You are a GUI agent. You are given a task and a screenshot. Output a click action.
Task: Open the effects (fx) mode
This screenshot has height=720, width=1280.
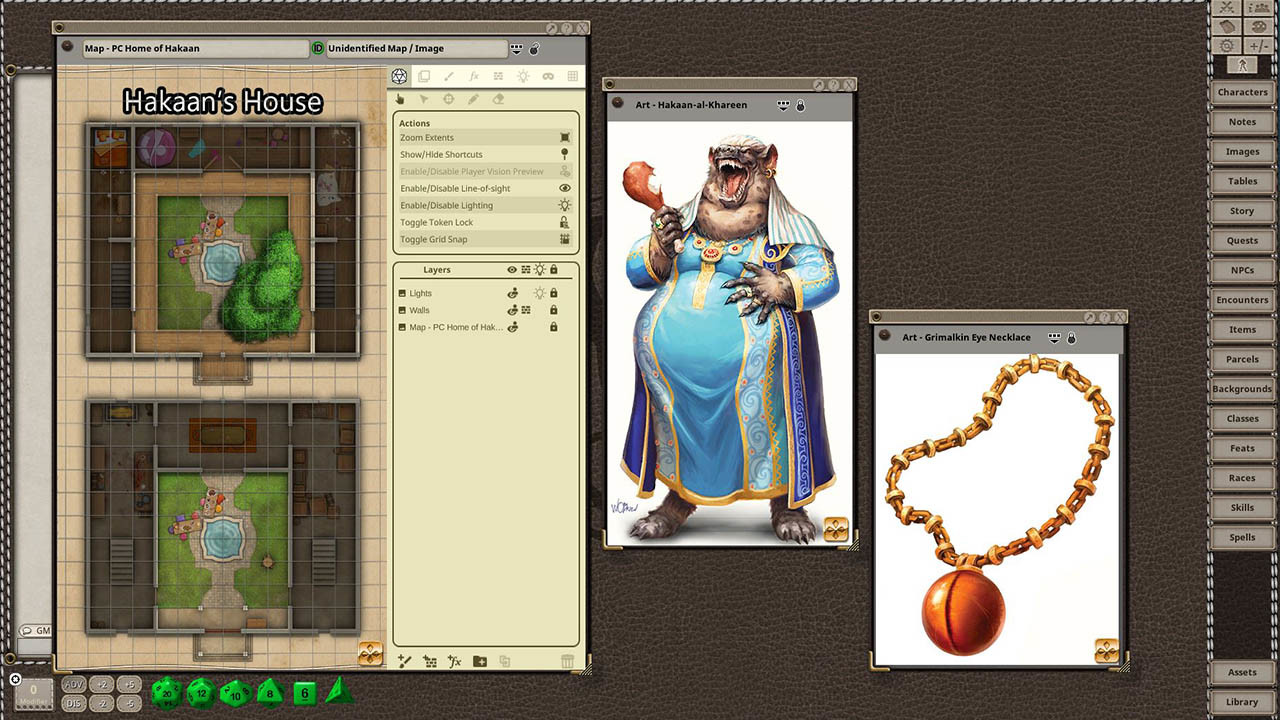475,75
